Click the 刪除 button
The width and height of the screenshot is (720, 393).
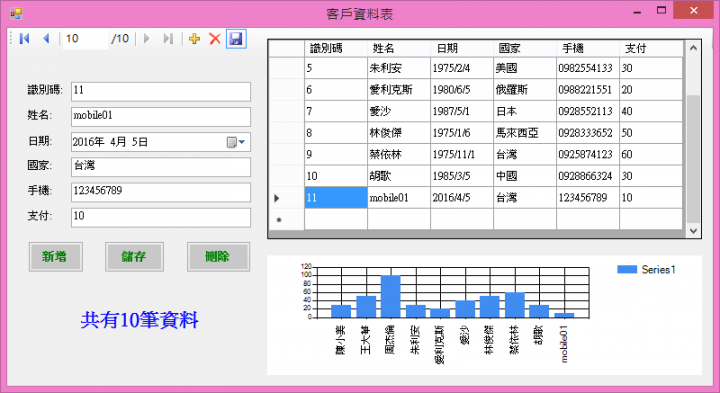pos(218,257)
